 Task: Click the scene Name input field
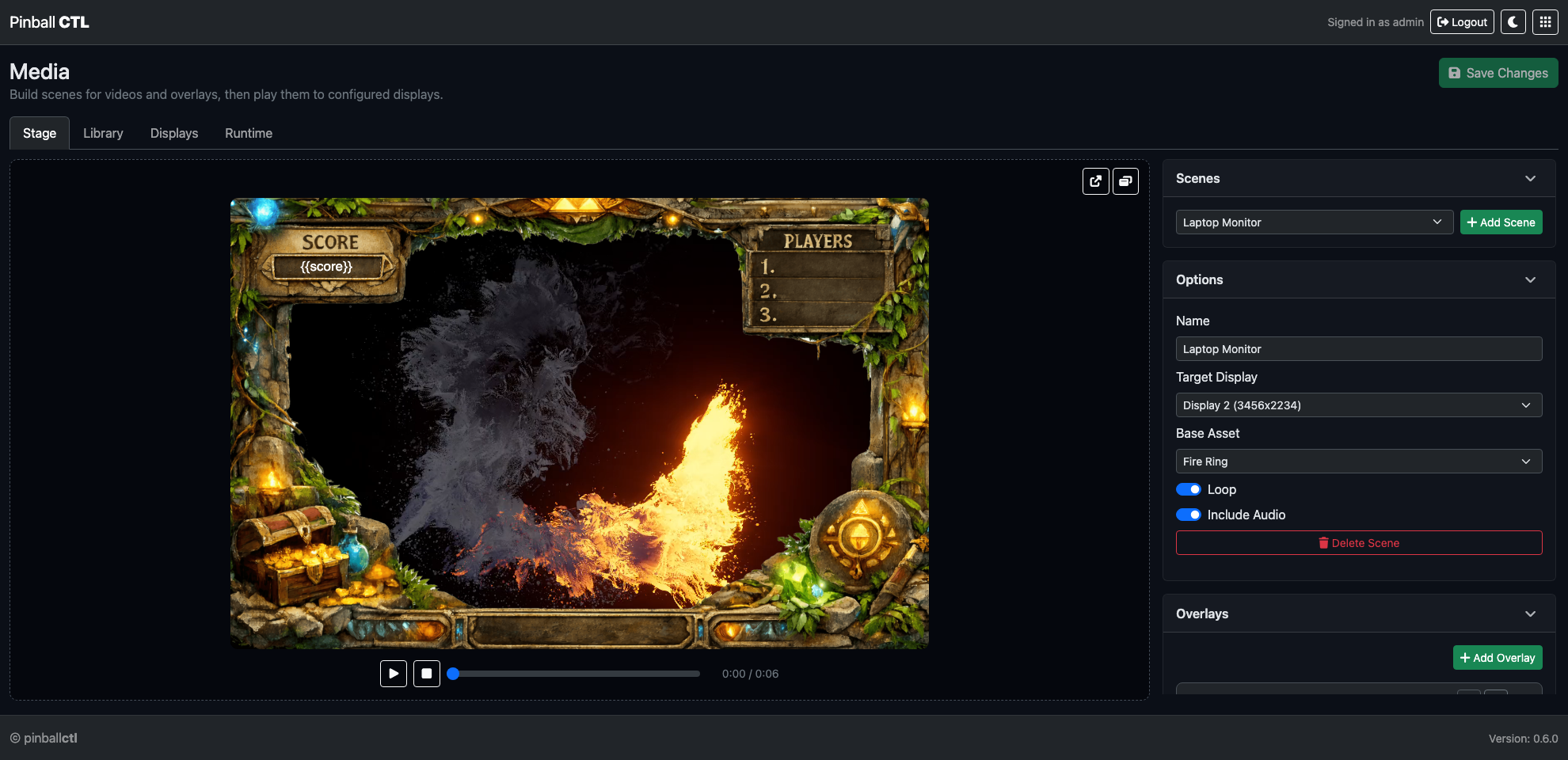[1358, 349]
